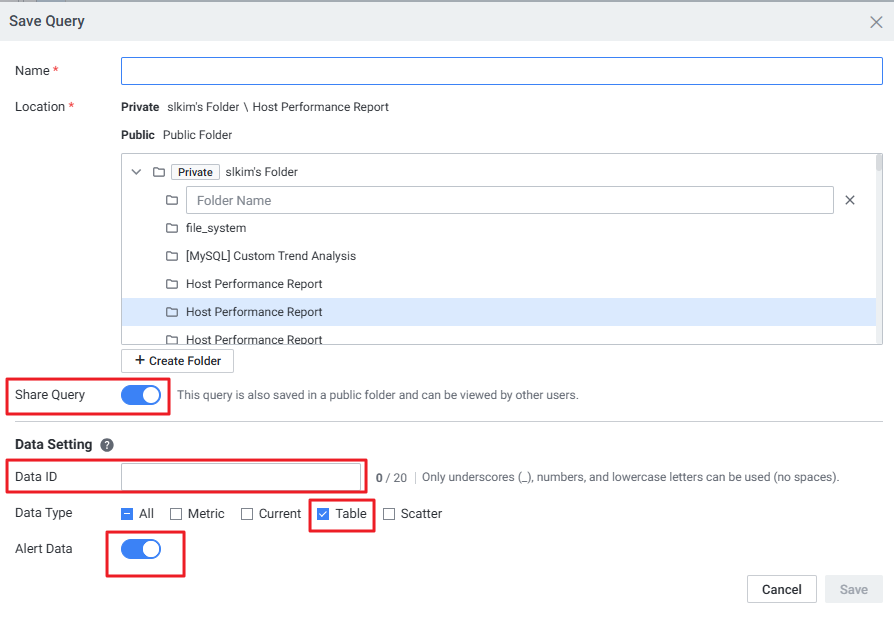The image size is (894, 625).
Task: Select the file_system folder
Action: coord(216,228)
